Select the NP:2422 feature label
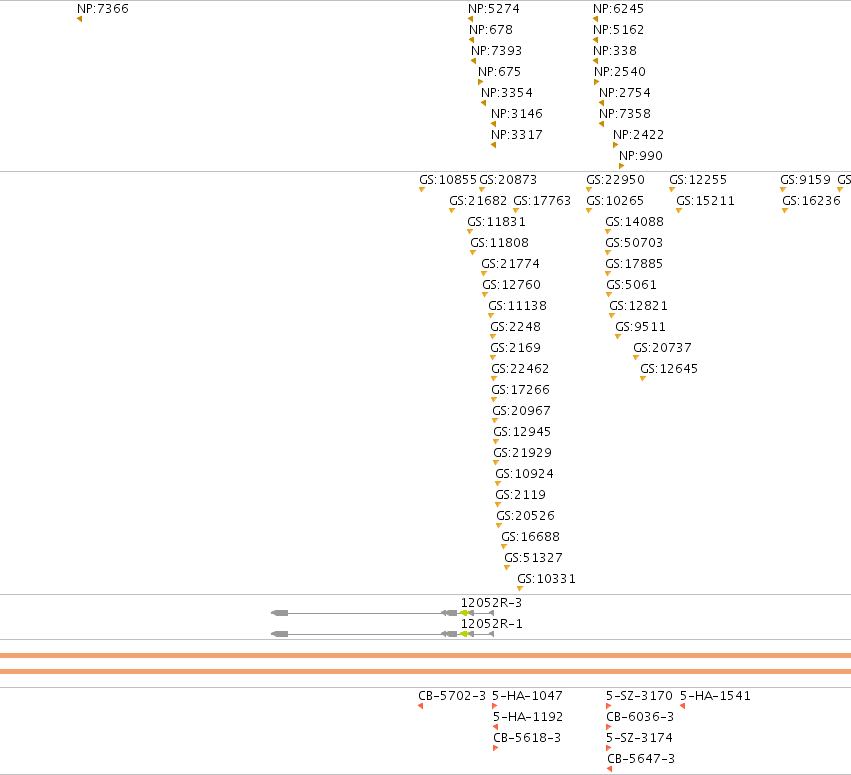 pyautogui.click(x=638, y=135)
